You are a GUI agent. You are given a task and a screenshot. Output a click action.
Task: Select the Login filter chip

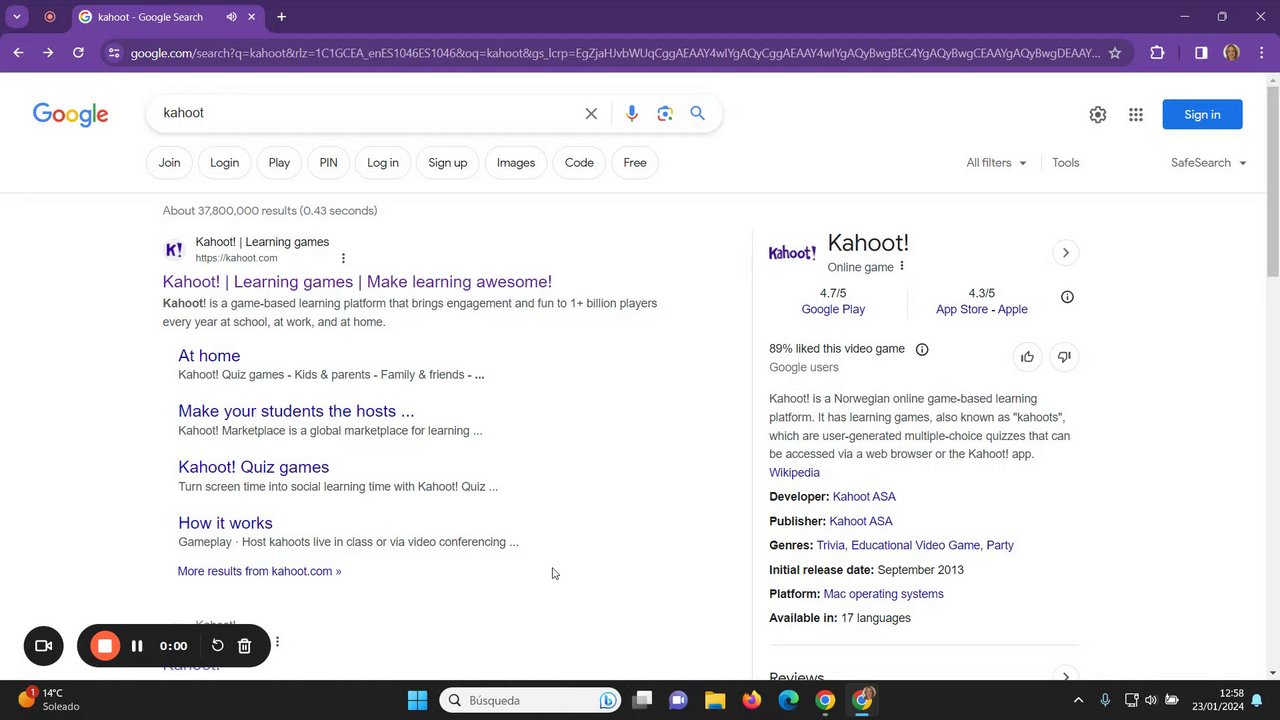(x=225, y=163)
